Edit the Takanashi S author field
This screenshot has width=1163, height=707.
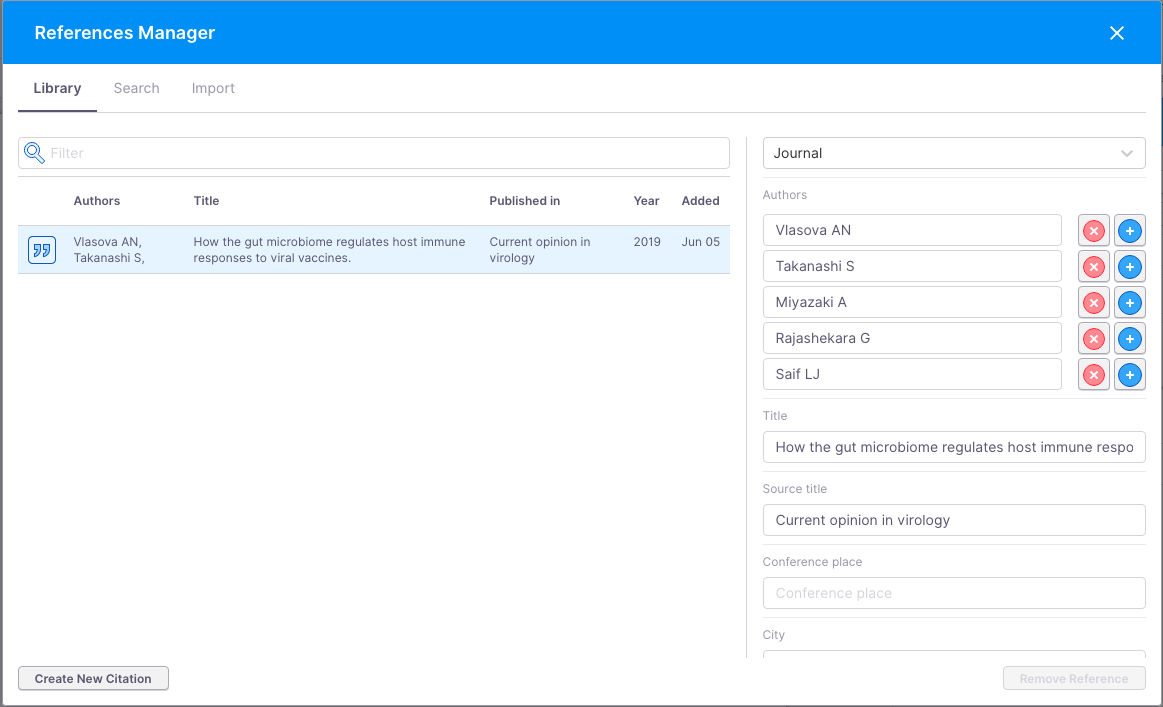point(912,266)
